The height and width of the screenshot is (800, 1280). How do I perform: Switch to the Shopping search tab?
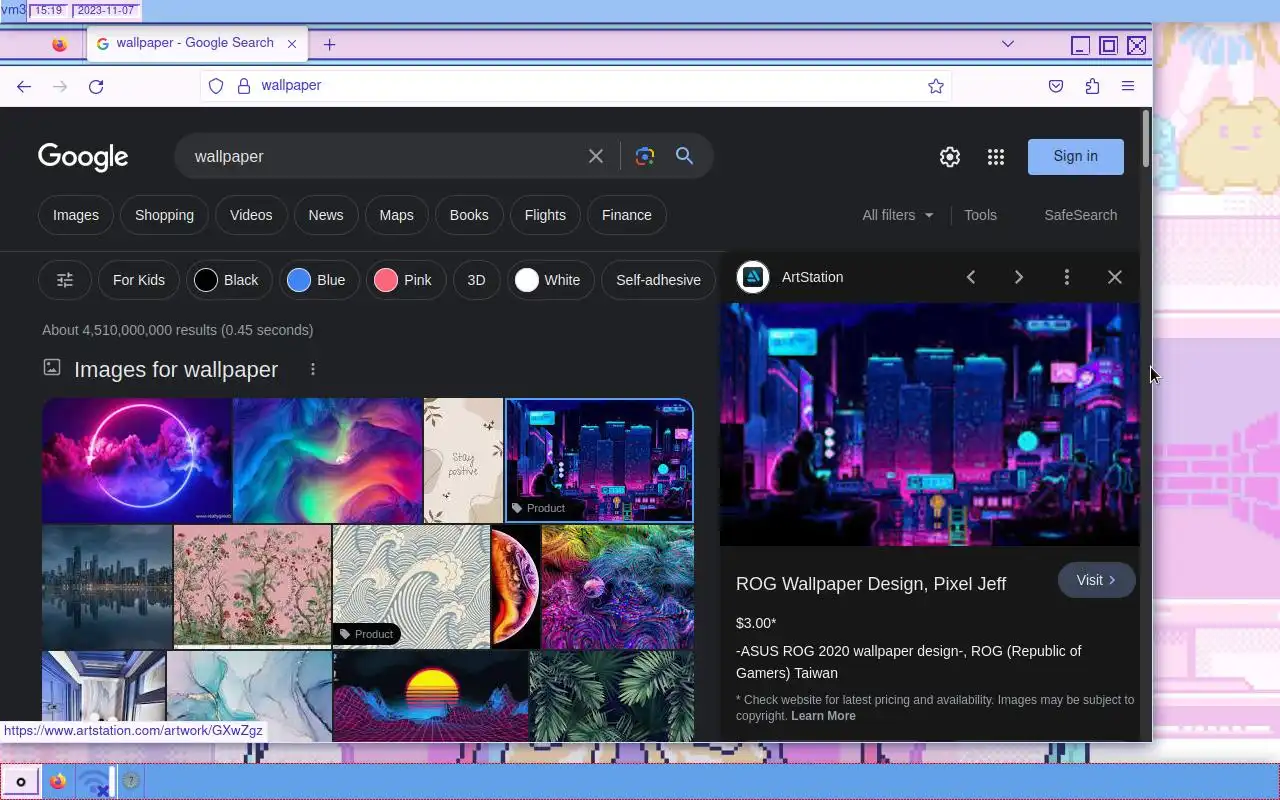tap(164, 215)
